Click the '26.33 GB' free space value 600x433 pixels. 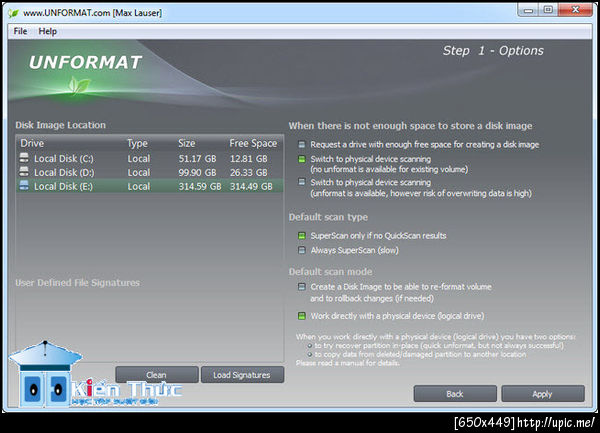(x=249, y=173)
